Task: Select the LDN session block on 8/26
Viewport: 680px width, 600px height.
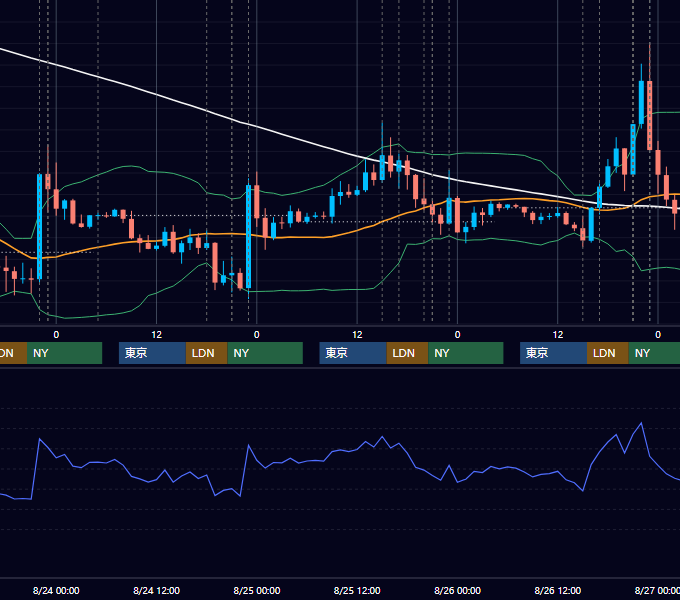Action: click(x=608, y=353)
